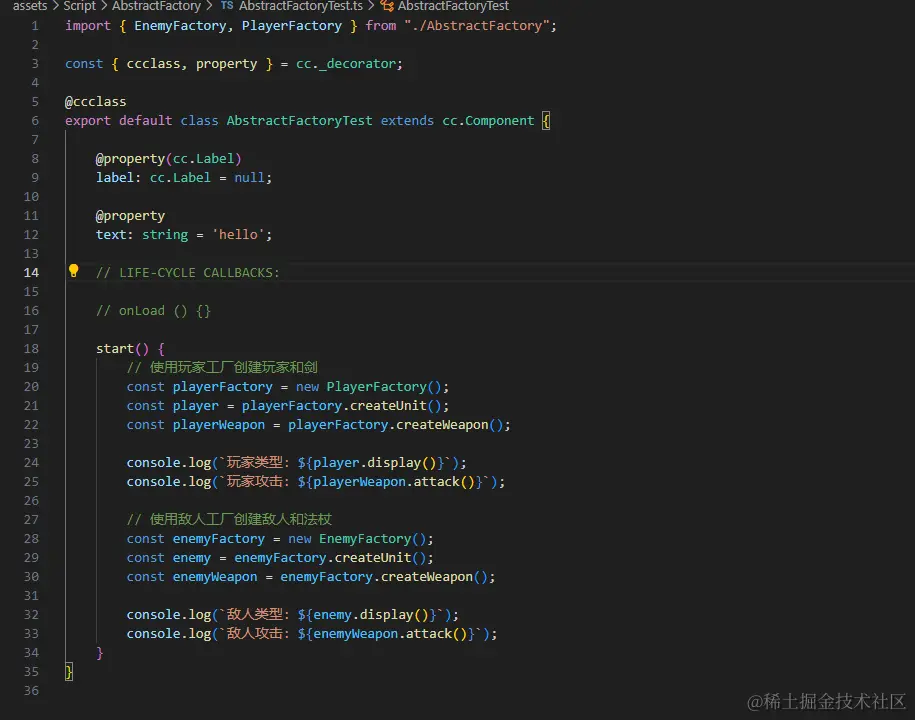Click the 'hello' string literal

point(239,235)
